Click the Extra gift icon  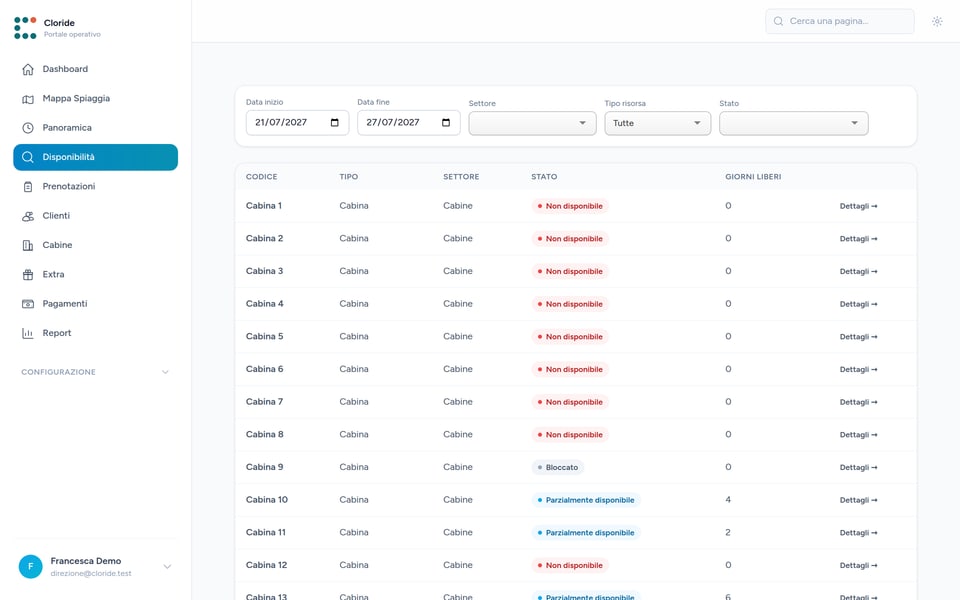click(28, 275)
